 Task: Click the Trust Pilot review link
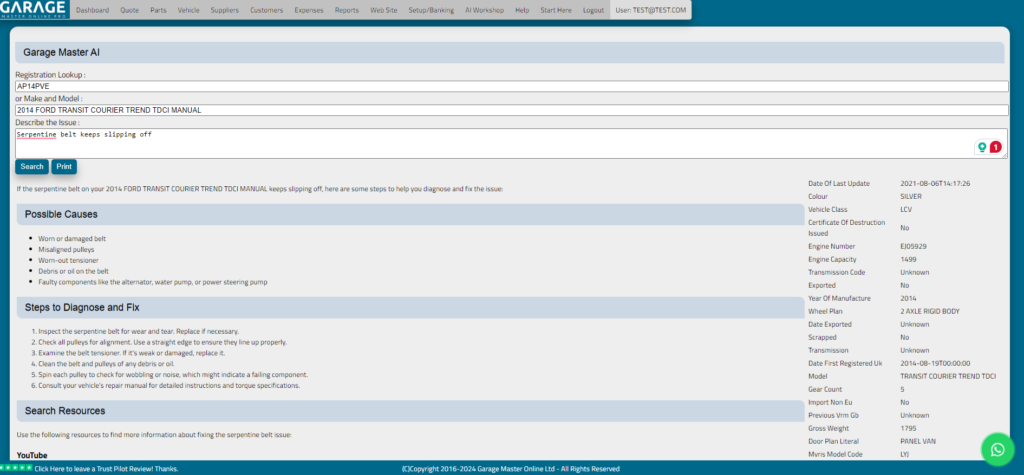pos(106,468)
